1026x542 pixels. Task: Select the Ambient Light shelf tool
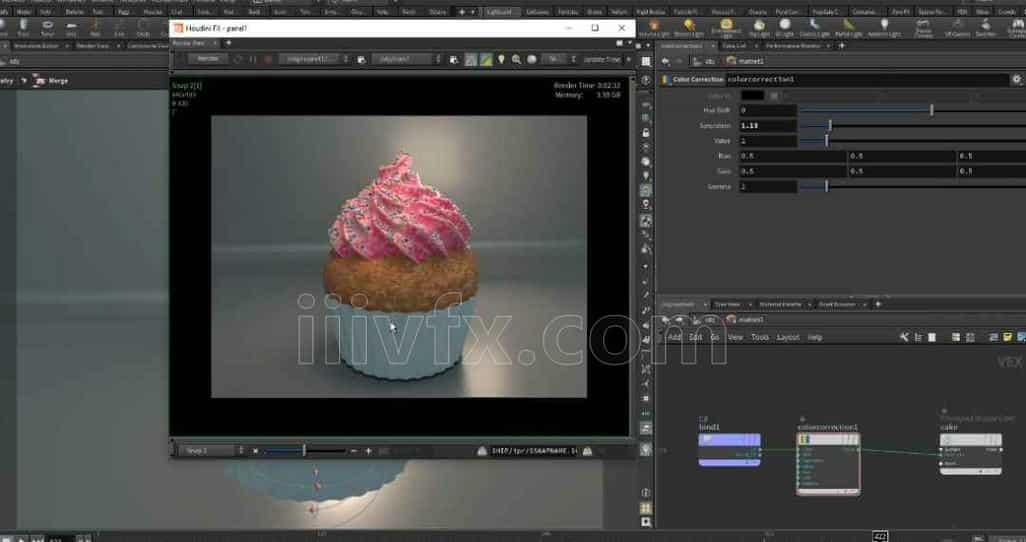(x=884, y=27)
